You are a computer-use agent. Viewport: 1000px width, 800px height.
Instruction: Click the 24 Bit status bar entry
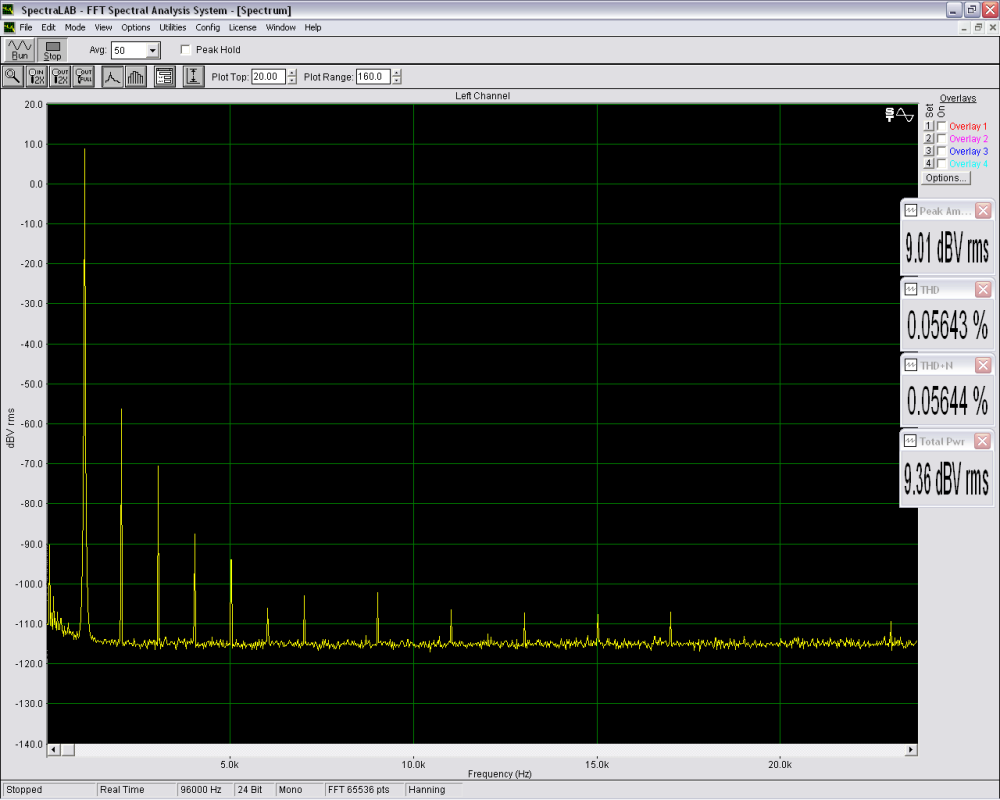254,790
